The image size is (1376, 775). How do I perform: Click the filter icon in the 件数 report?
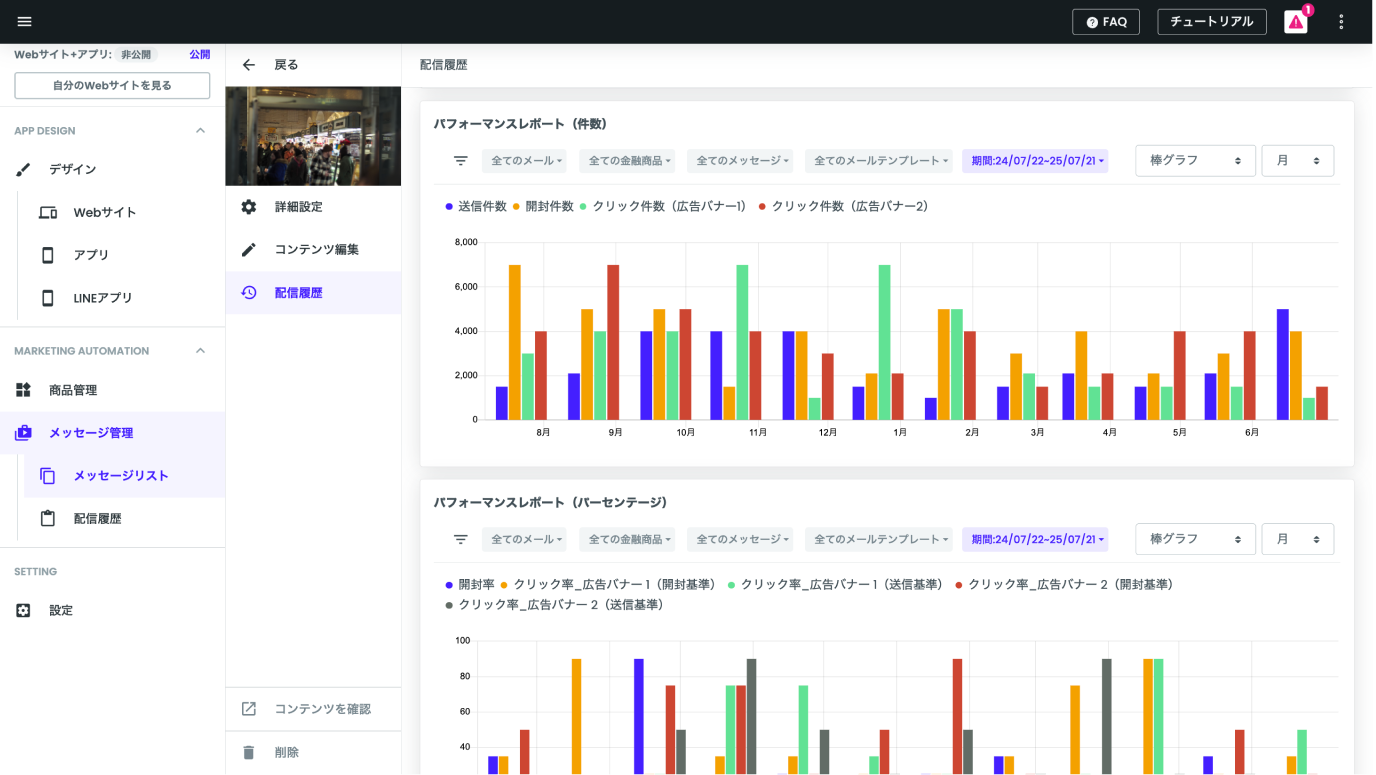pos(461,161)
